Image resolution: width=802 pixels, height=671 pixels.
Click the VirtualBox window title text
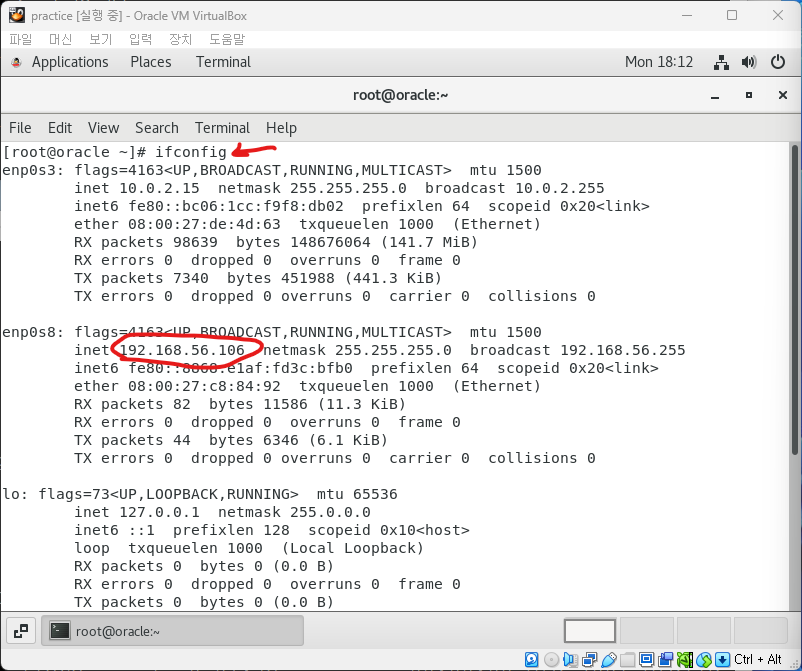pyautogui.click(x=139, y=16)
